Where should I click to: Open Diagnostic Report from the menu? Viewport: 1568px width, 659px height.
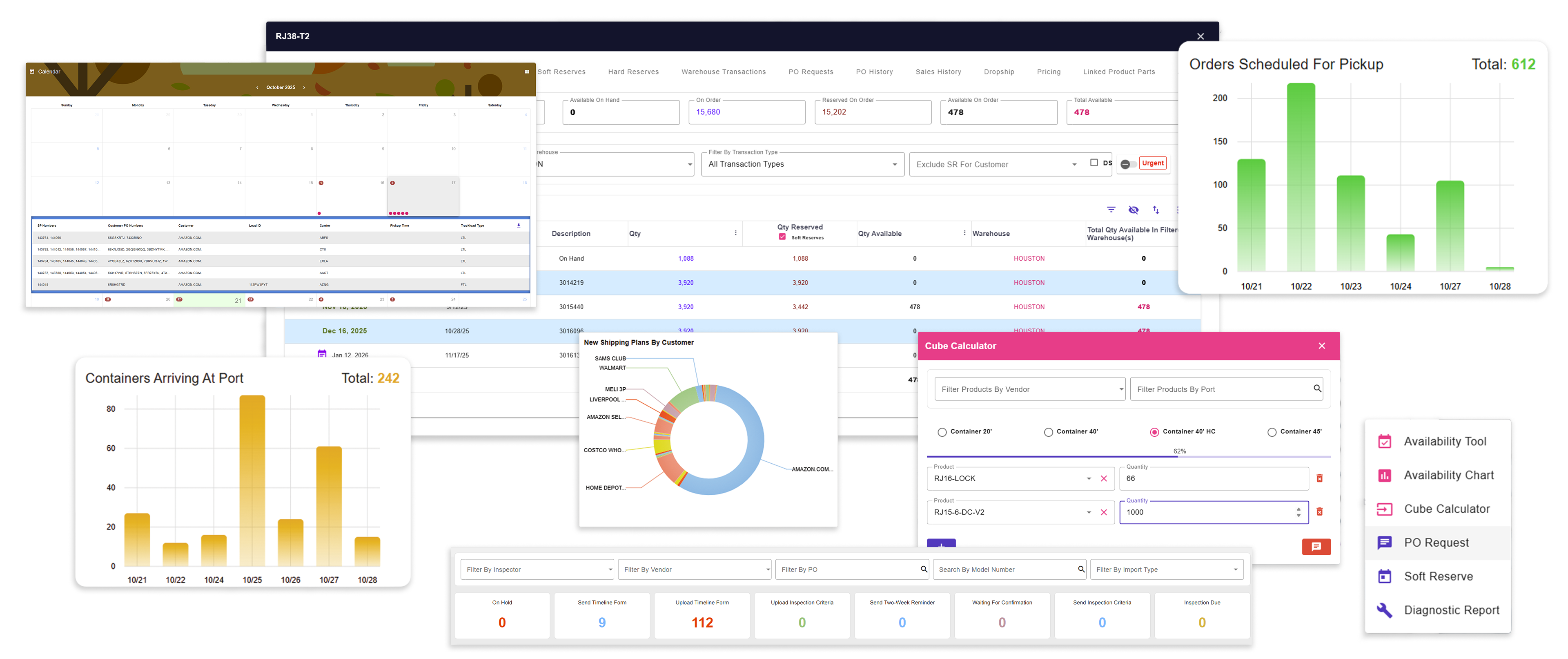pos(1451,610)
